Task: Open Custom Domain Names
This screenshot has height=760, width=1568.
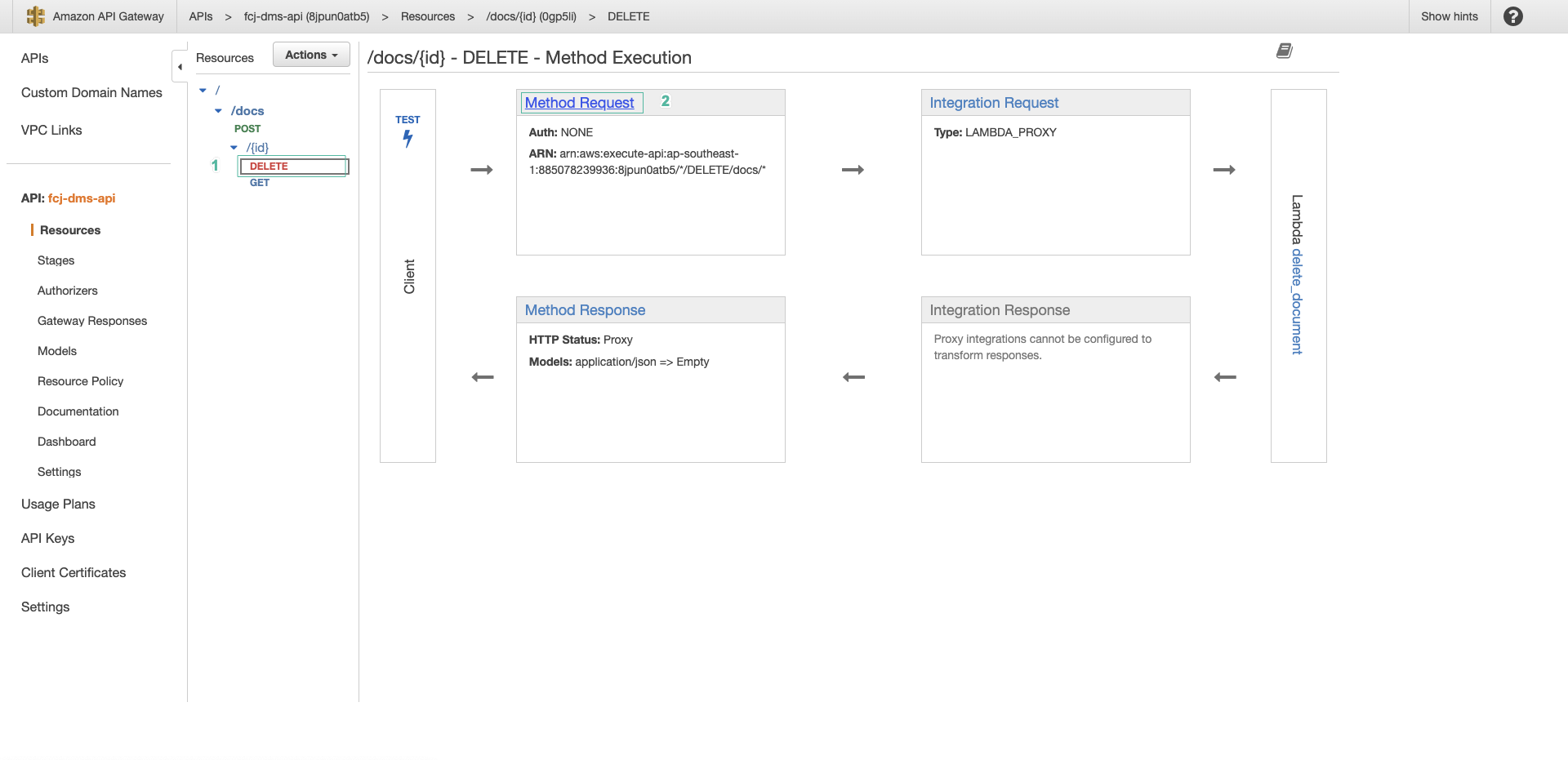Action: point(91,93)
